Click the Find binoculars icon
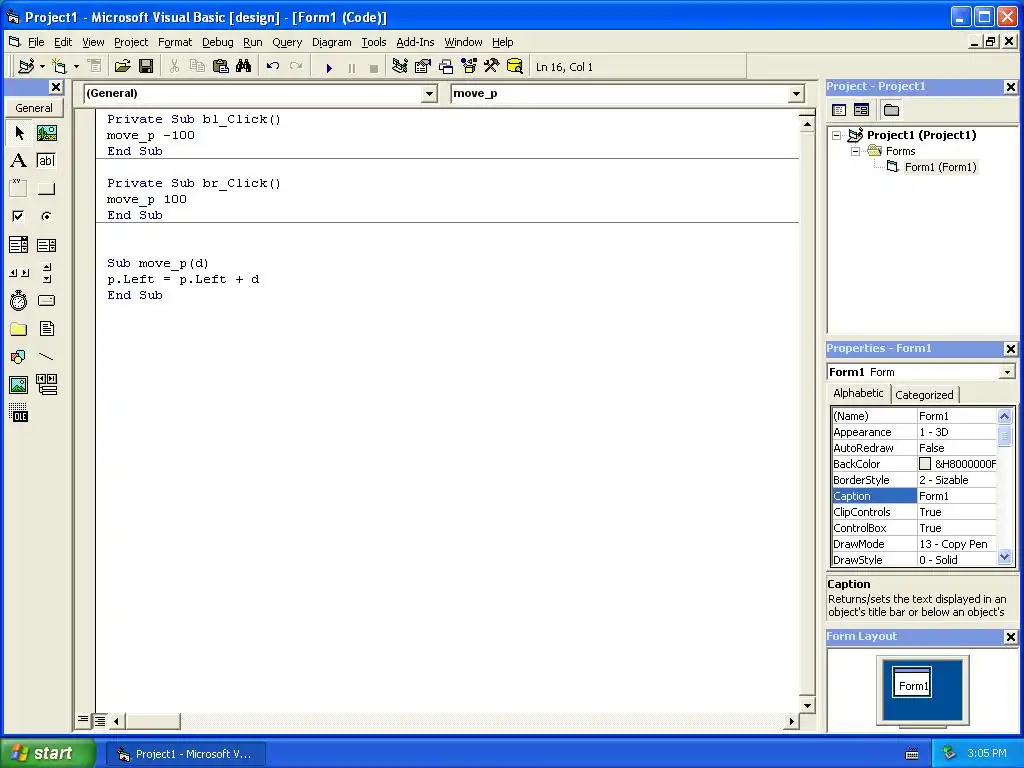The width and height of the screenshot is (1024, 768). point(244,67)
